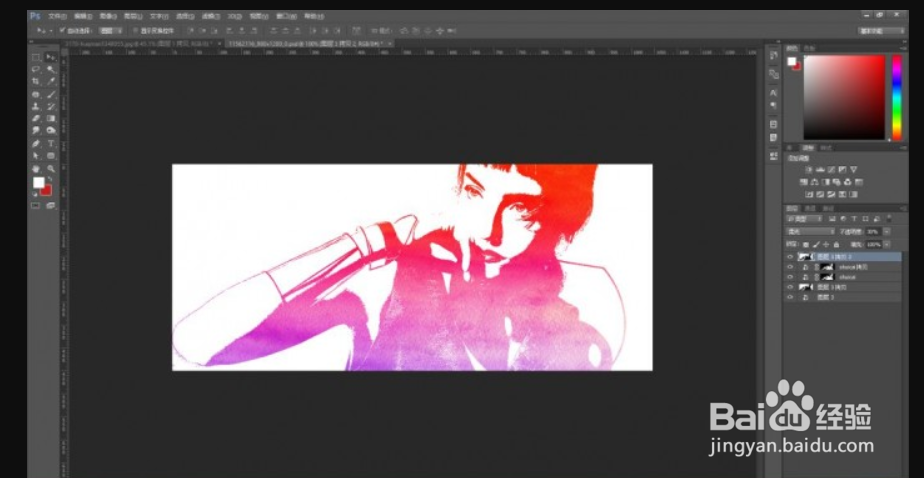Image resolution: width=924 pixels, height=478 pixels.
Task: Swap foreground and background colors
Action: pos(50,179)
